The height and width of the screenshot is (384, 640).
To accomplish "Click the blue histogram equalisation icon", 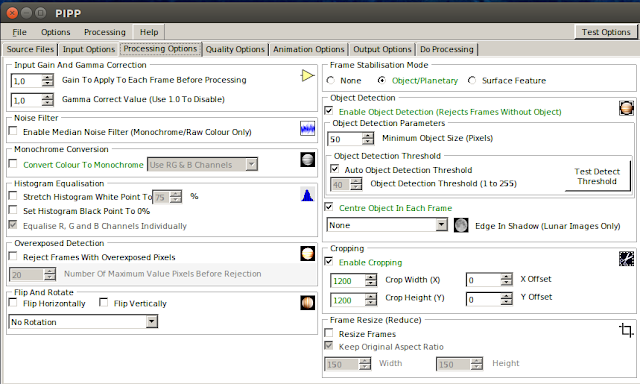I will click(x=307, y=195).
